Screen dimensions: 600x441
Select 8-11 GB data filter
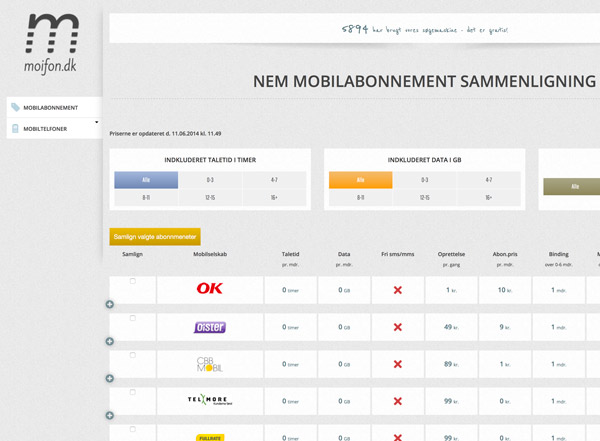pos(360,198)
